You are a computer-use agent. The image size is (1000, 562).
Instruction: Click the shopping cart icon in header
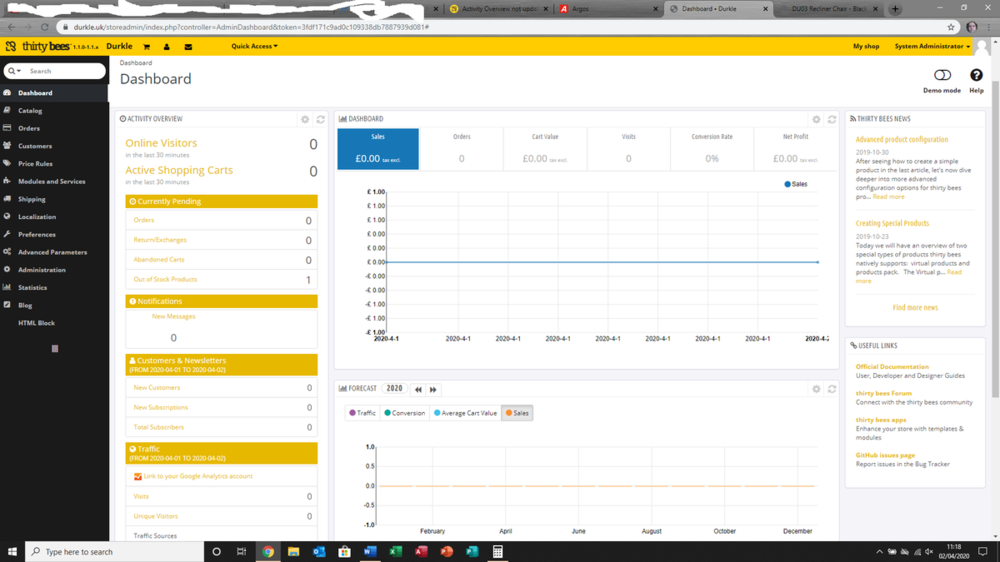[146, 47]
